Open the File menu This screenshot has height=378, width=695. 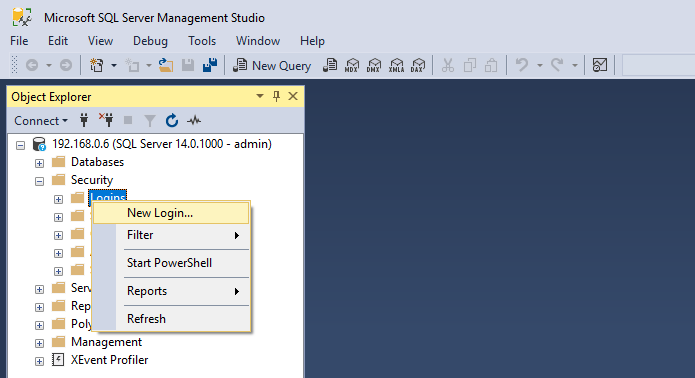(x=19, y=41)
